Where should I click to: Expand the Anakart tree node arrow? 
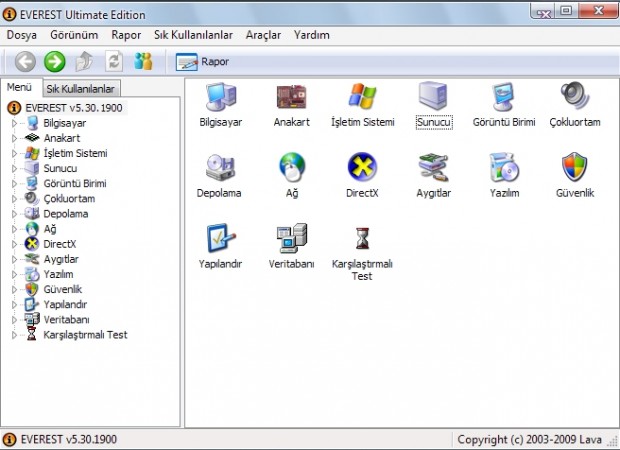pos(14,138)
